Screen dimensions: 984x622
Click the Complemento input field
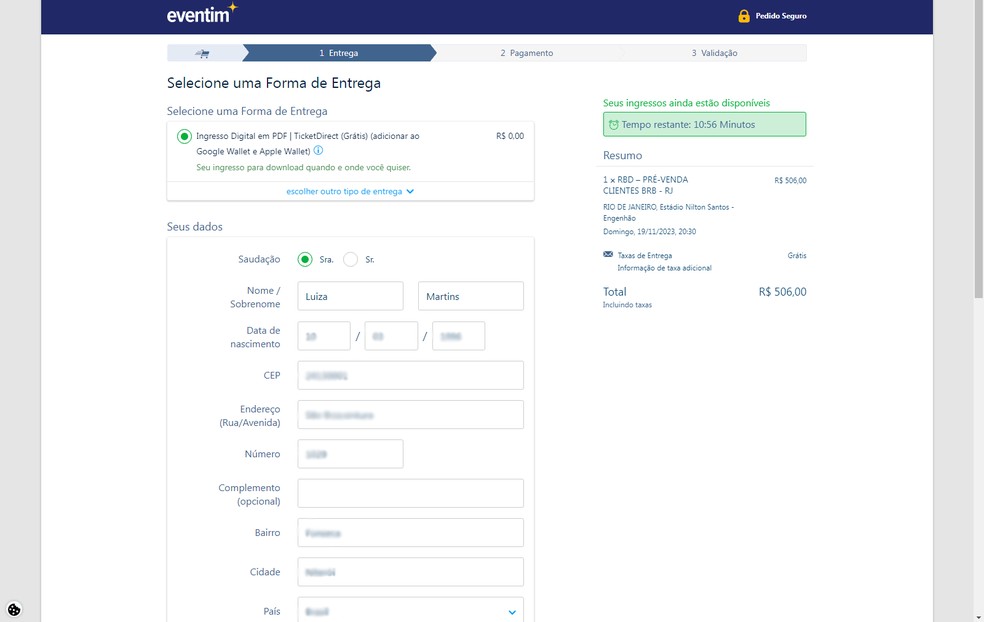410,493
